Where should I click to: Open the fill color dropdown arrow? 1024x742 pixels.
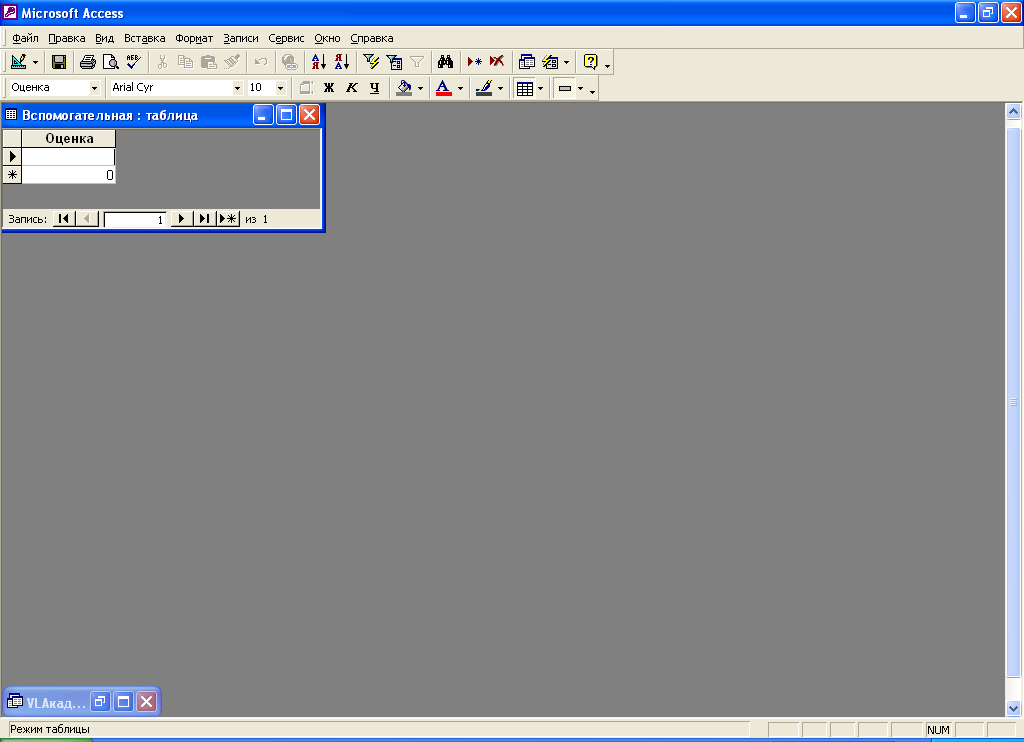pos(420,88)
